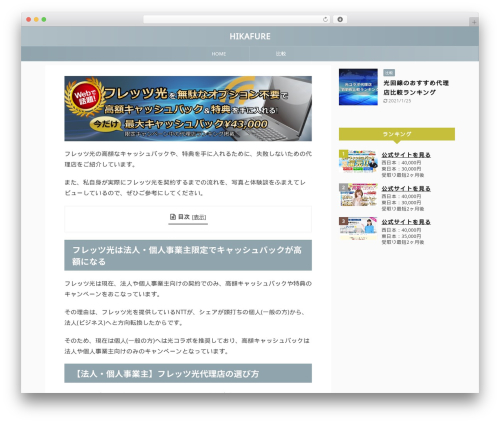Click the HIKAFURE site title
This screenshot has height=423, width=500.
[x=250, y=36]
